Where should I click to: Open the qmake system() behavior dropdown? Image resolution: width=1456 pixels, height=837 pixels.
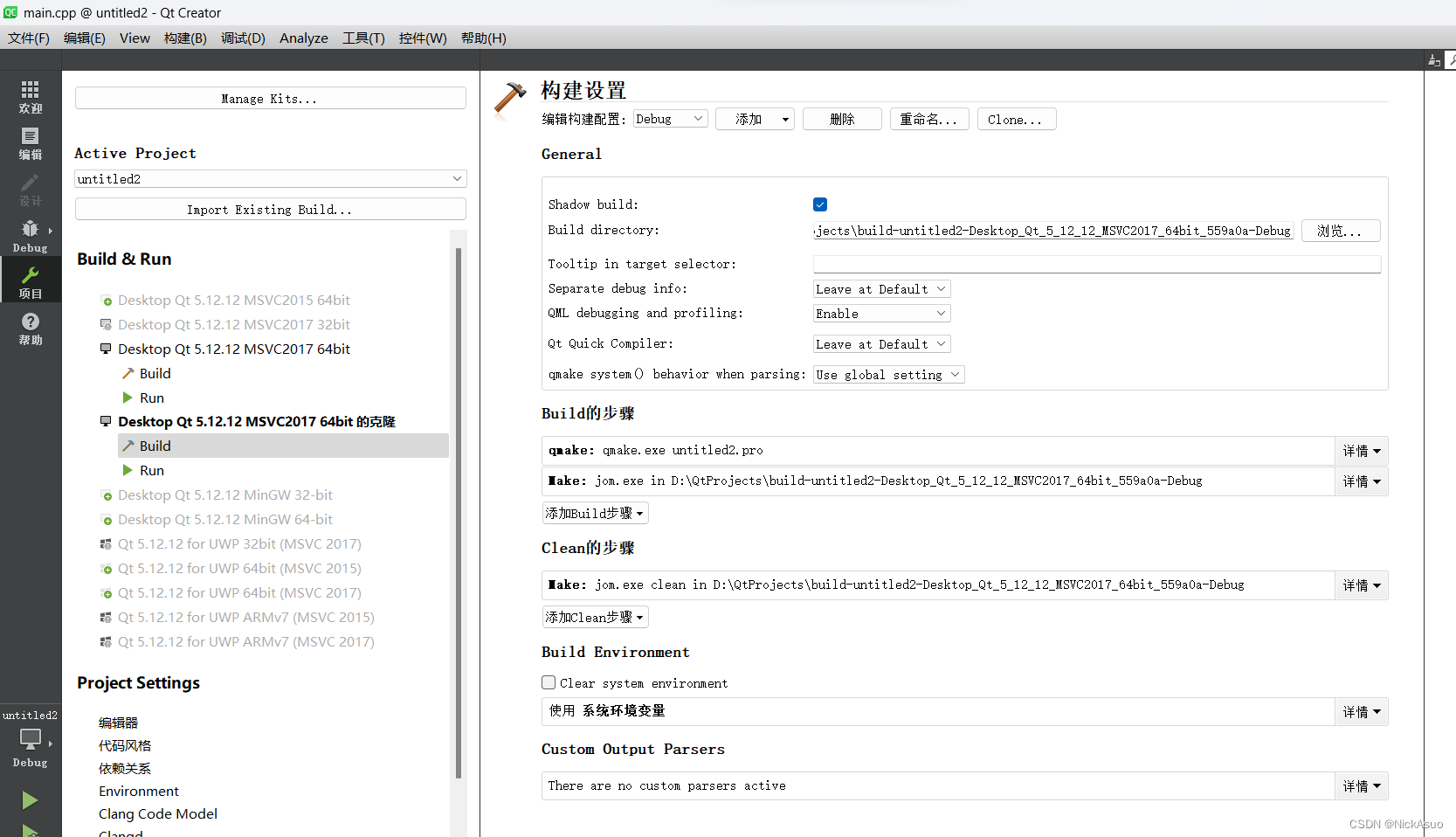[888, 375]
